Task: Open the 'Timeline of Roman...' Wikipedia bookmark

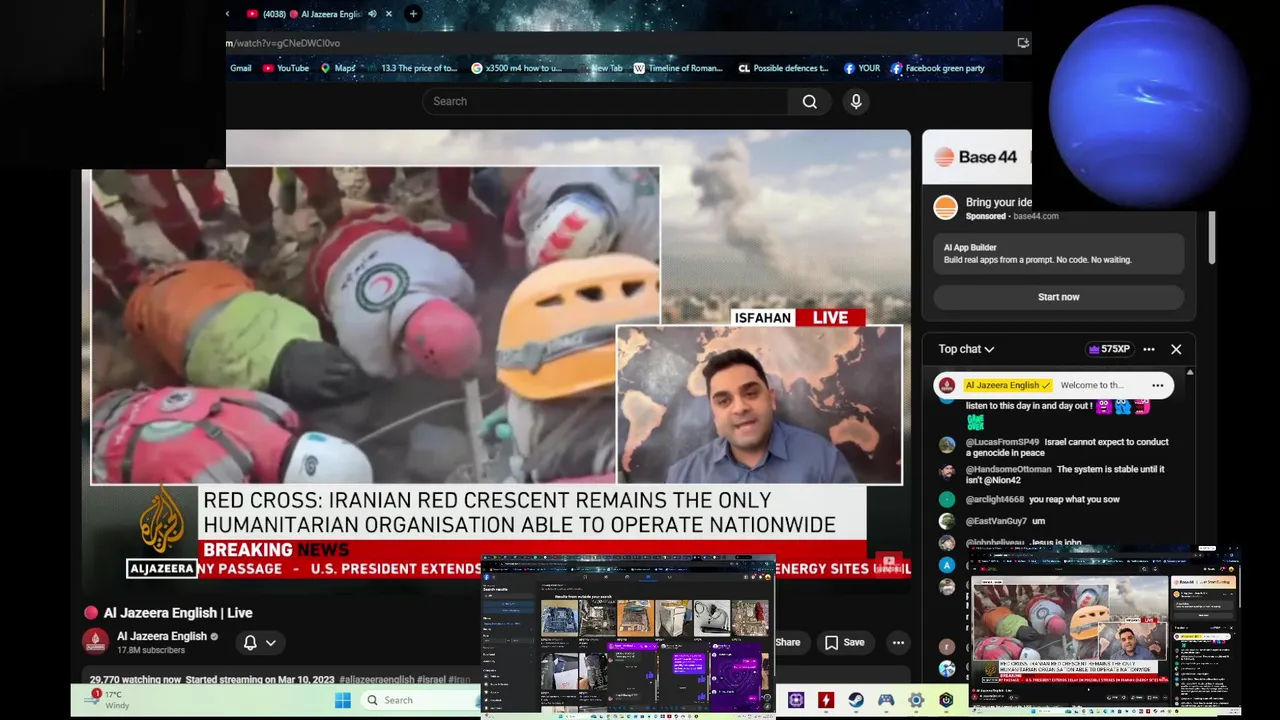Action: [x=678, y=68]
